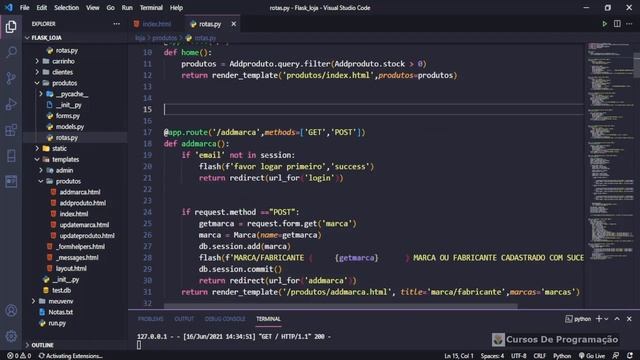Open the VS Code logo menu icon
Image resolution: width=640 pixels, height=360 pixels.
(8, 7)
